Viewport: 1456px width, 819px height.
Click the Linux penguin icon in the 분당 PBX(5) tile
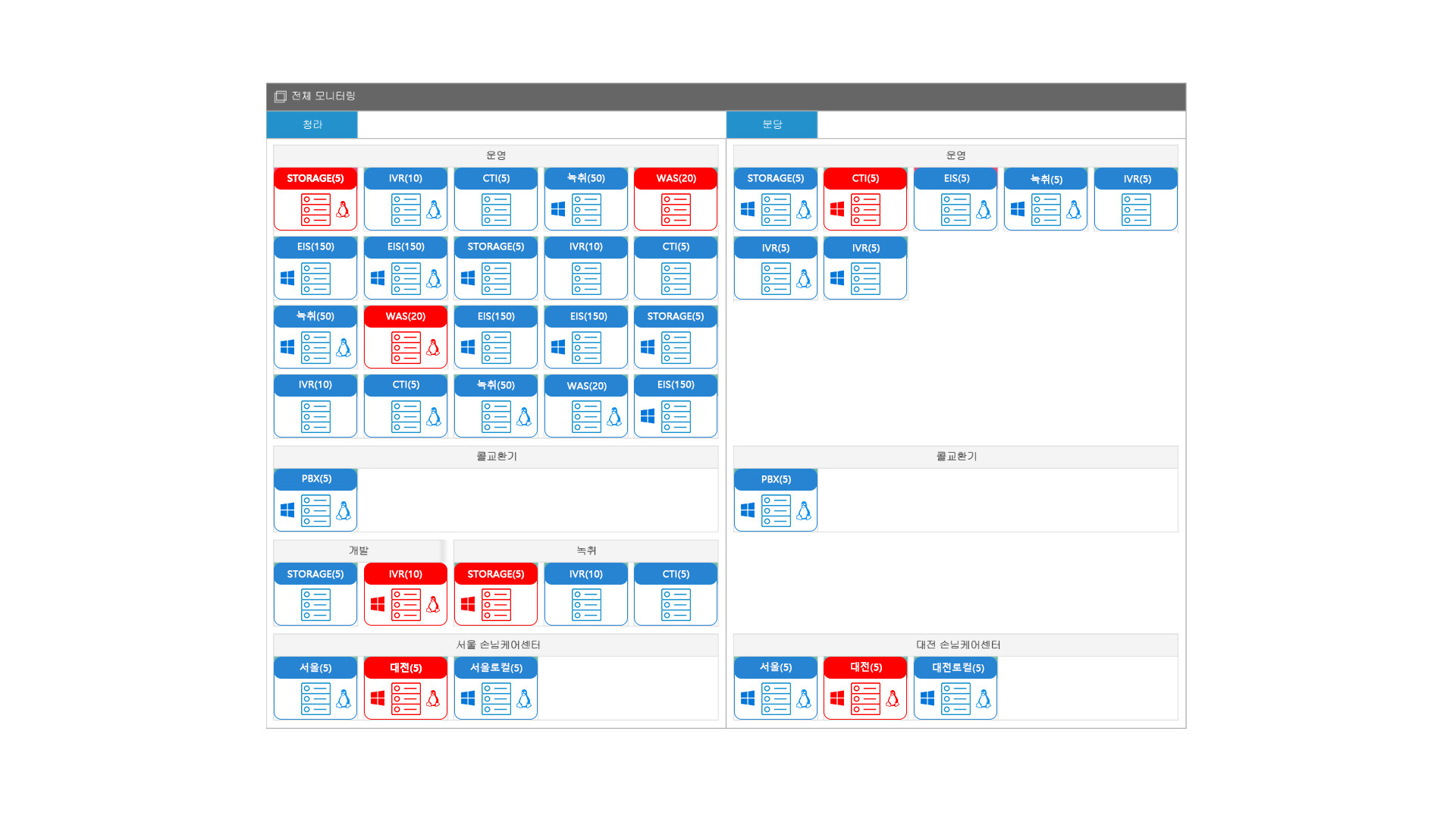(804, 510)
